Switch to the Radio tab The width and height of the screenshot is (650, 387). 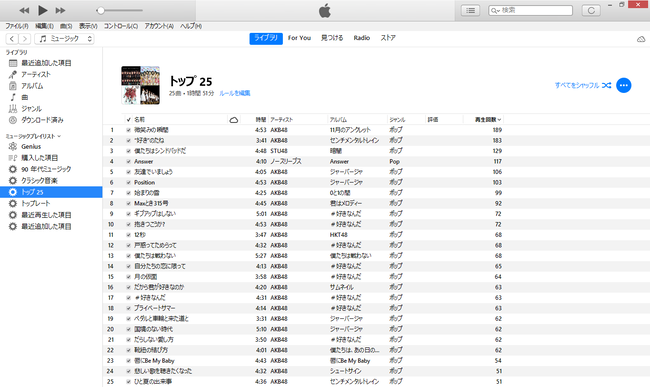coord(361,38)
